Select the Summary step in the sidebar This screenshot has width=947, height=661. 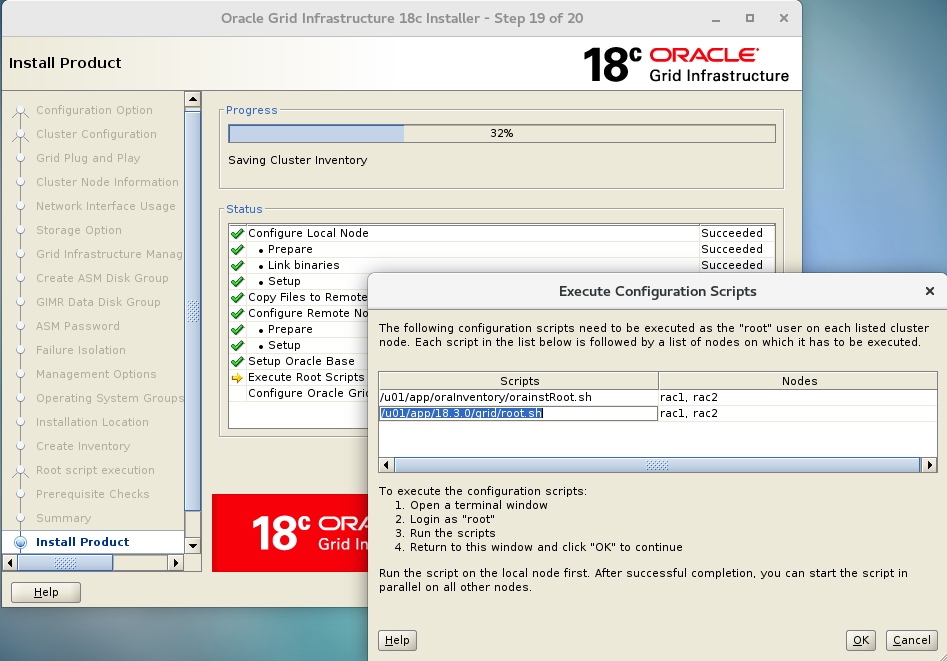tap(64, 518)
